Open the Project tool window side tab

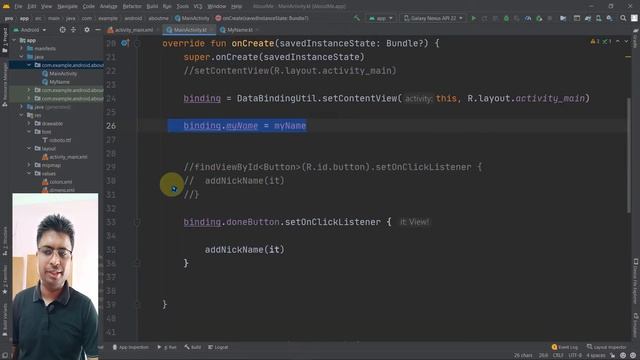(x=4, y=40)
